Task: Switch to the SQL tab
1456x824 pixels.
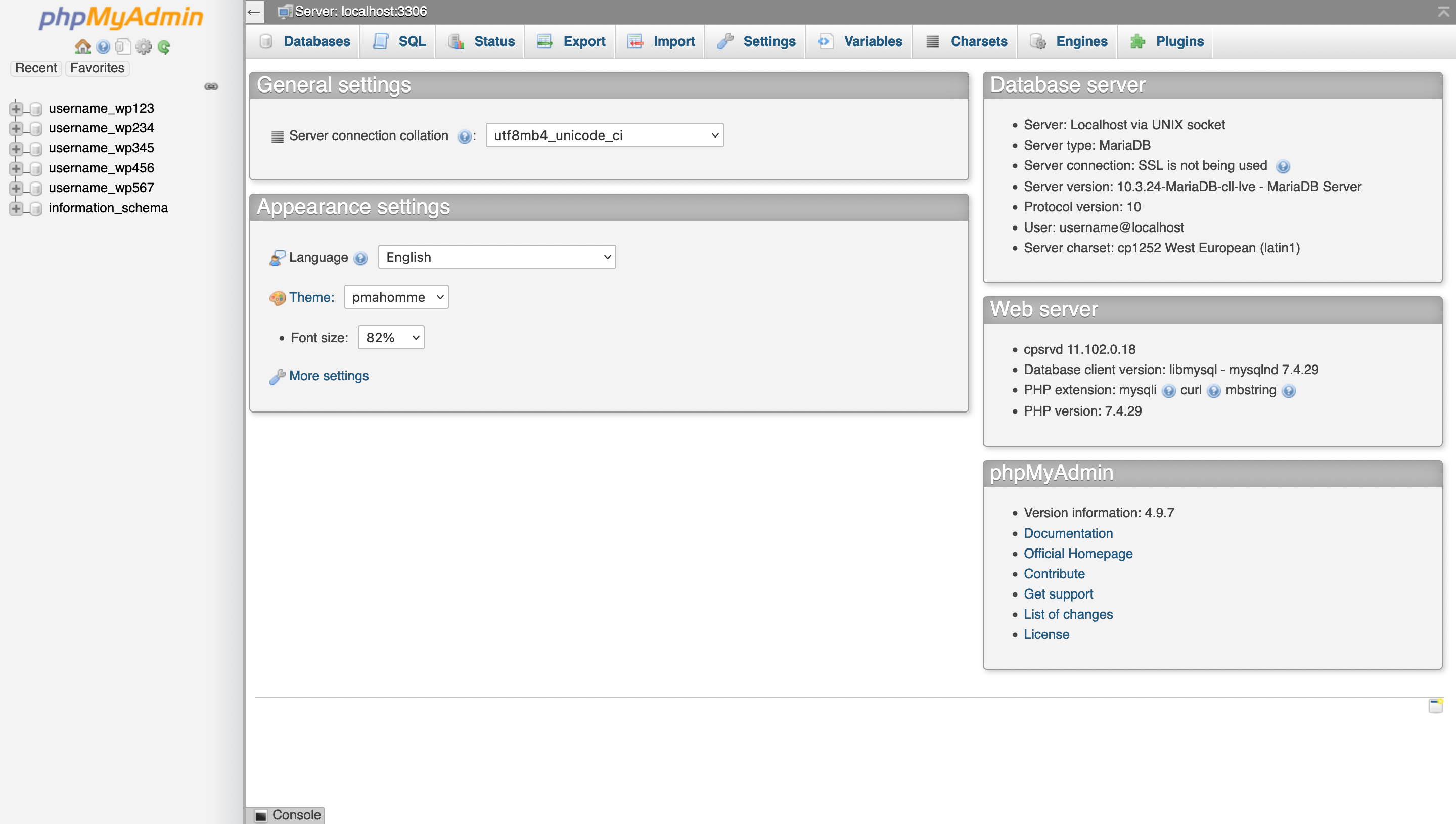Action: click(398, 41)
